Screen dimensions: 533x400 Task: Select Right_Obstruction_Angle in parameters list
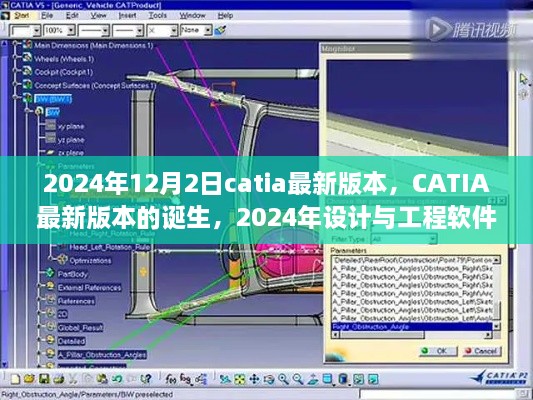click(x=412, y=327)
